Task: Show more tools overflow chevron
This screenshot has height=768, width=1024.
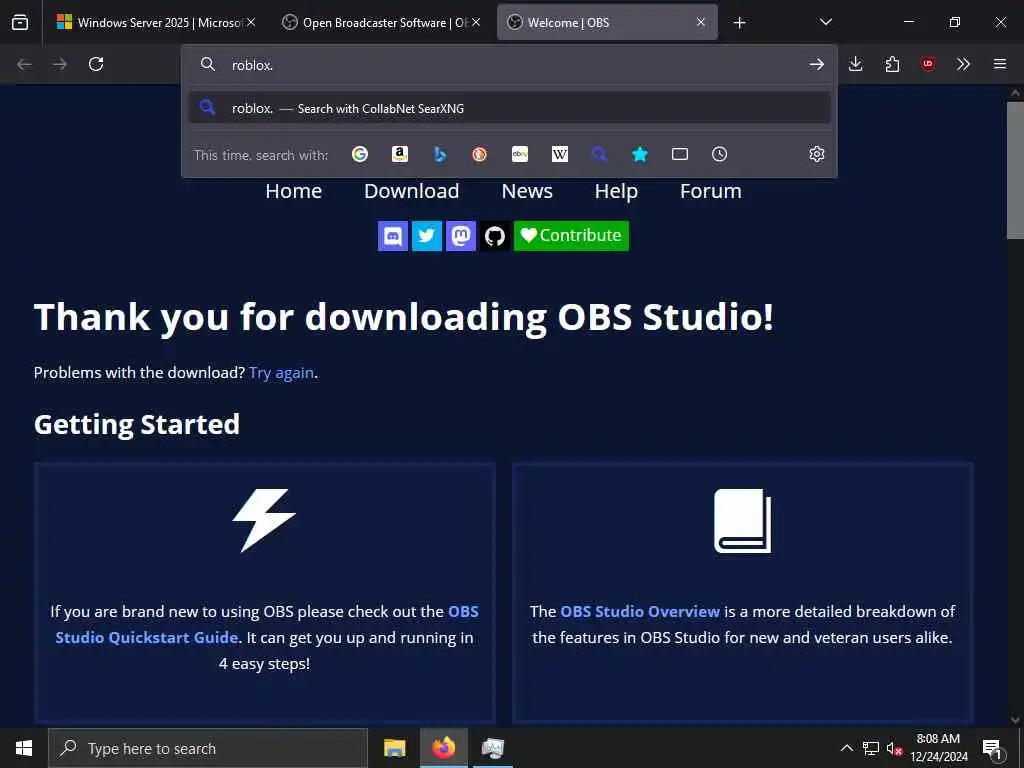Action: point(963,64)
